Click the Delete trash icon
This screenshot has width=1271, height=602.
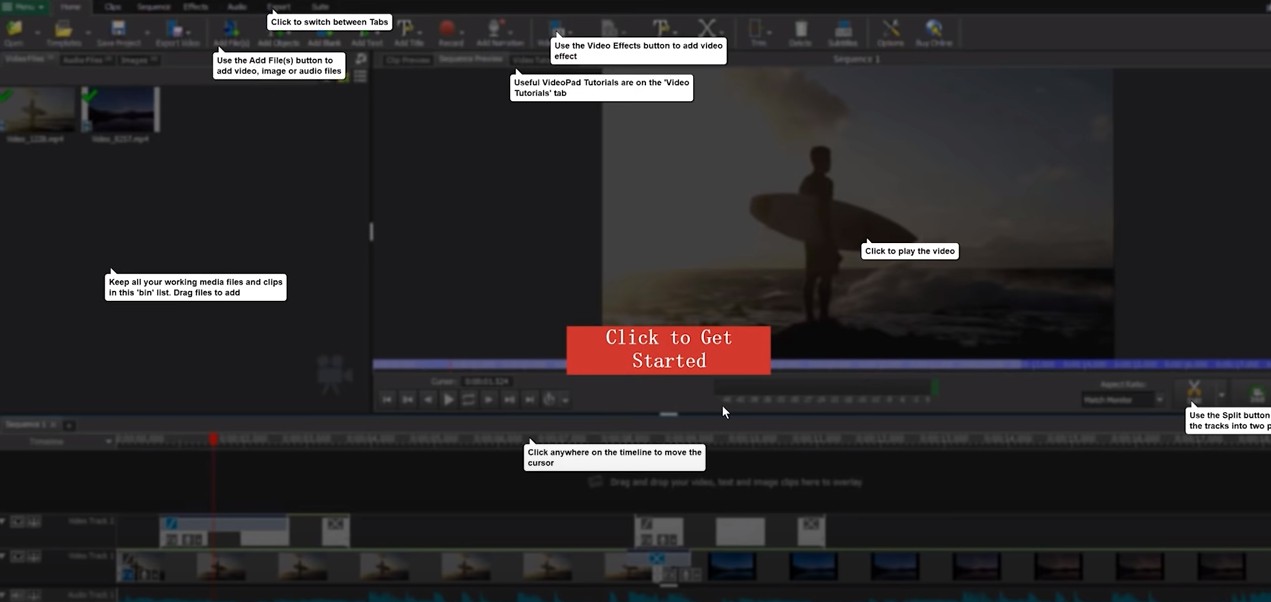point(800,32)
